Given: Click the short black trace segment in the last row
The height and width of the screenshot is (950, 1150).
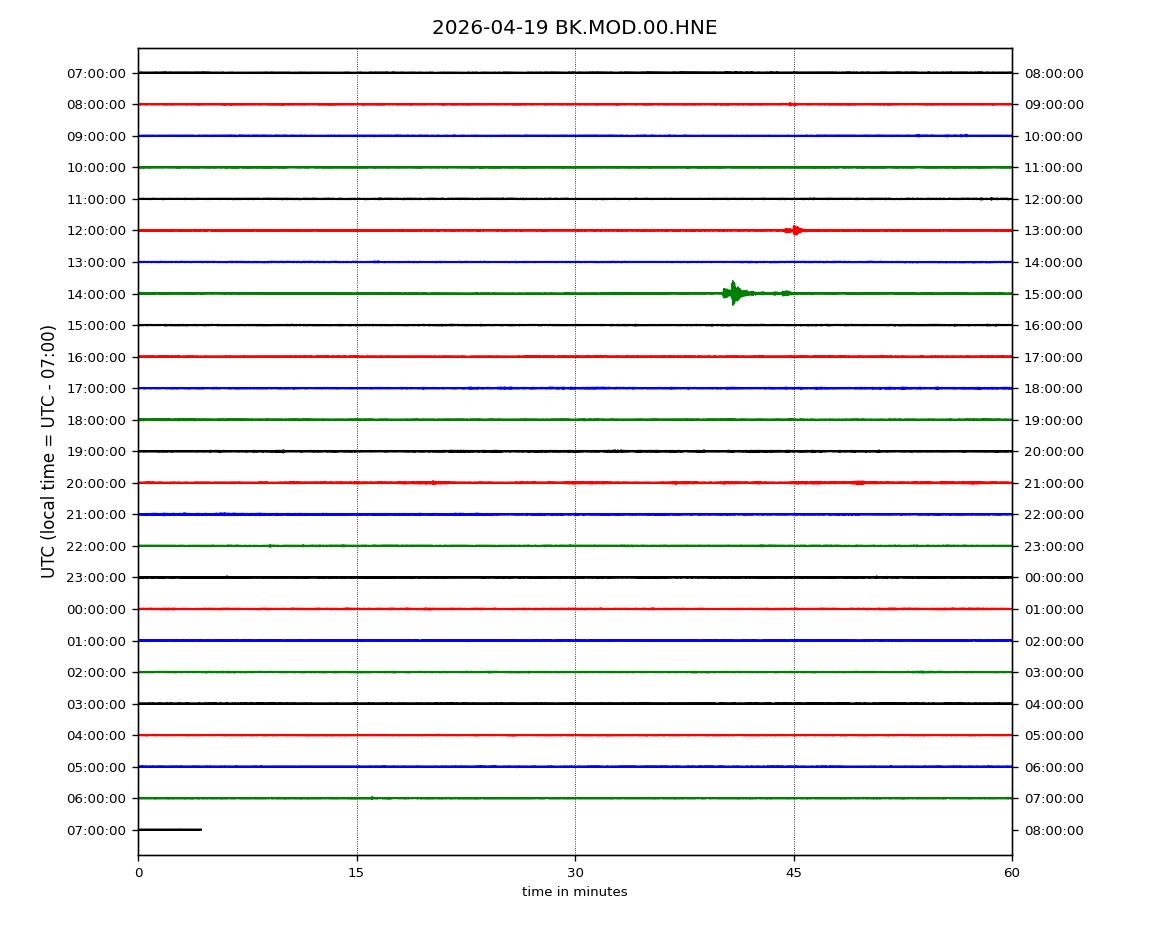Looking at the screenshot, I should point(170,829).
